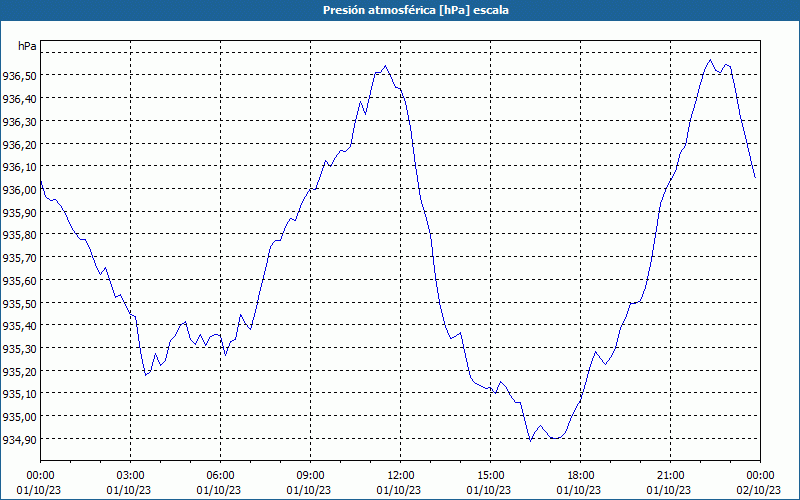Image resolution: width=800 pixels, height=500 pixels.
Task: Click the 06:00 time axis label
Action: 220,476
